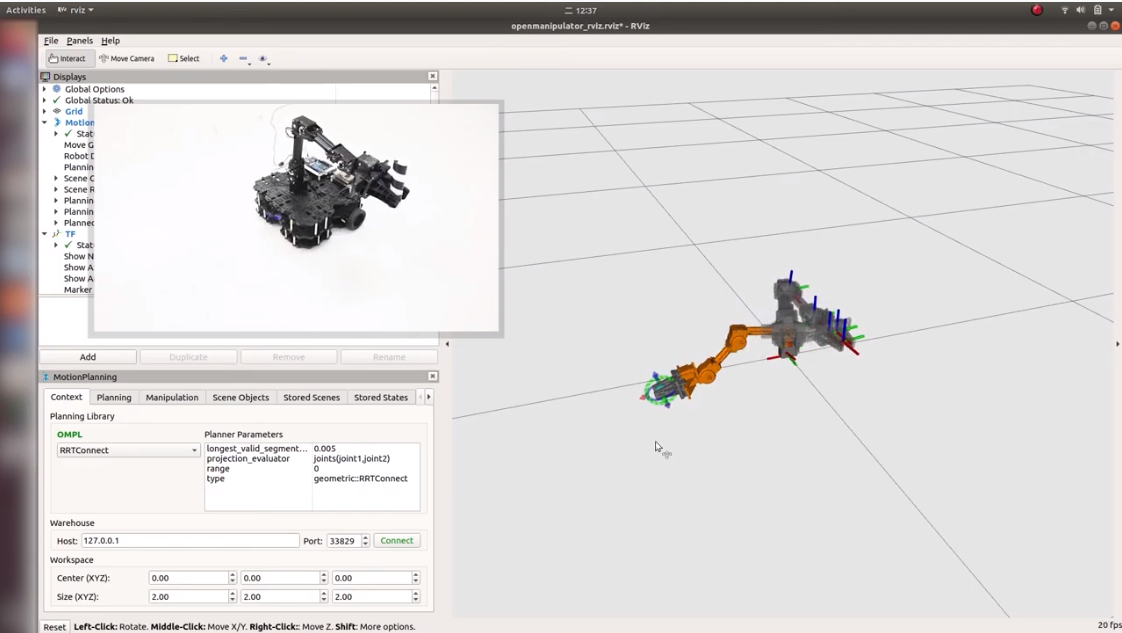The height and width of the screenshot is (633, 1122).
Task: Click the Focus Camera toolbar icon
Action: coord(223,59)
